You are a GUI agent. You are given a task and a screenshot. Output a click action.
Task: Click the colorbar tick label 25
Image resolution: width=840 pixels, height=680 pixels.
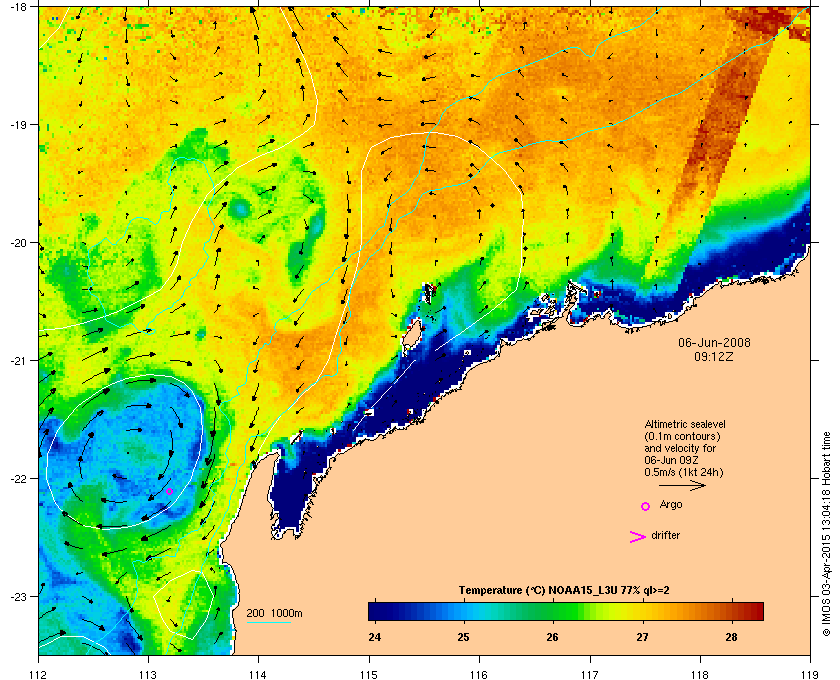click(x=463, y=637)
